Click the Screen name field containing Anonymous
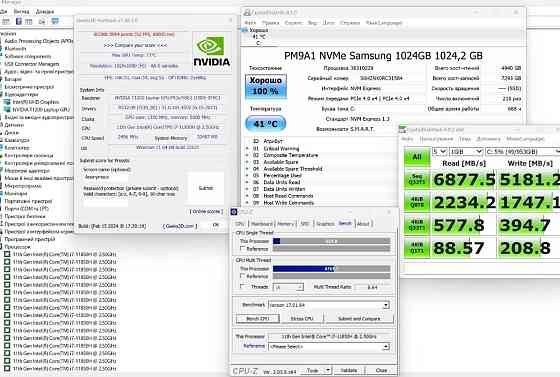The width and height of the screenshot is (560, 377). [x=106, y=177]
